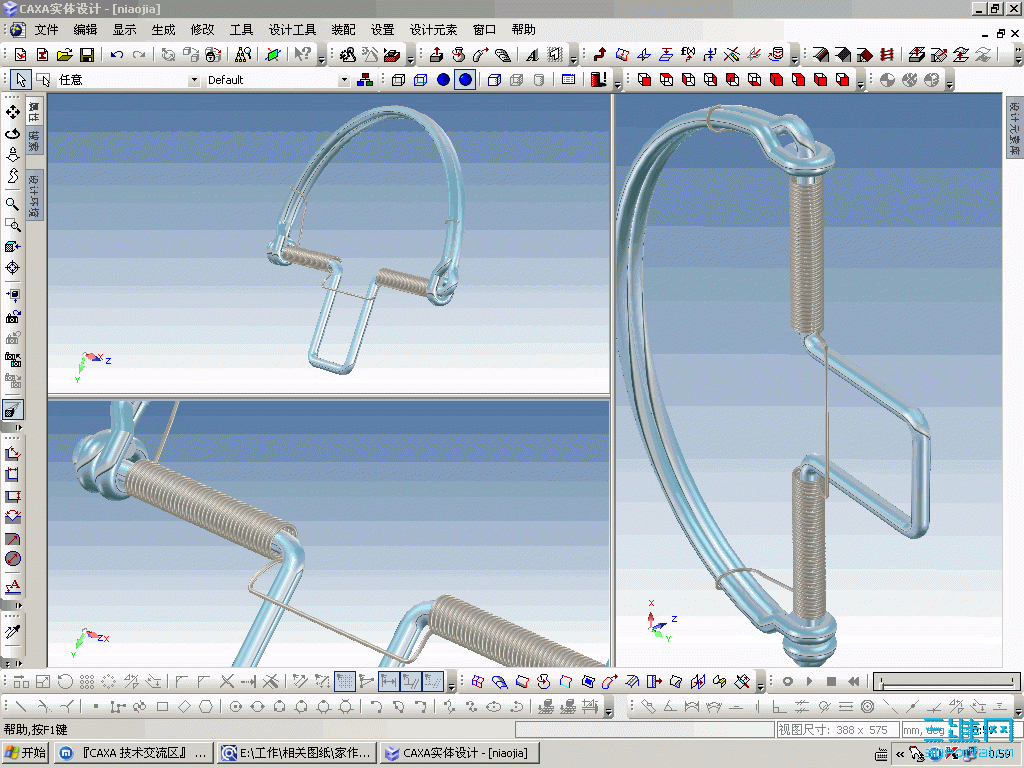Select the Orbit rotate camera tool
1024x768 pixels.
click(12, 133)
